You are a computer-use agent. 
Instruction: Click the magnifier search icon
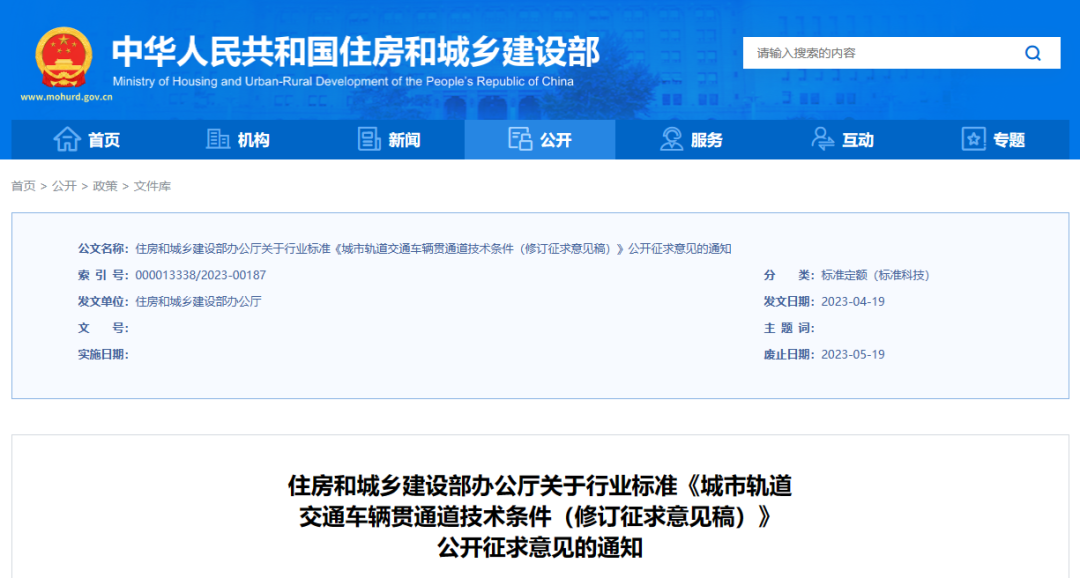[1033, 53]
